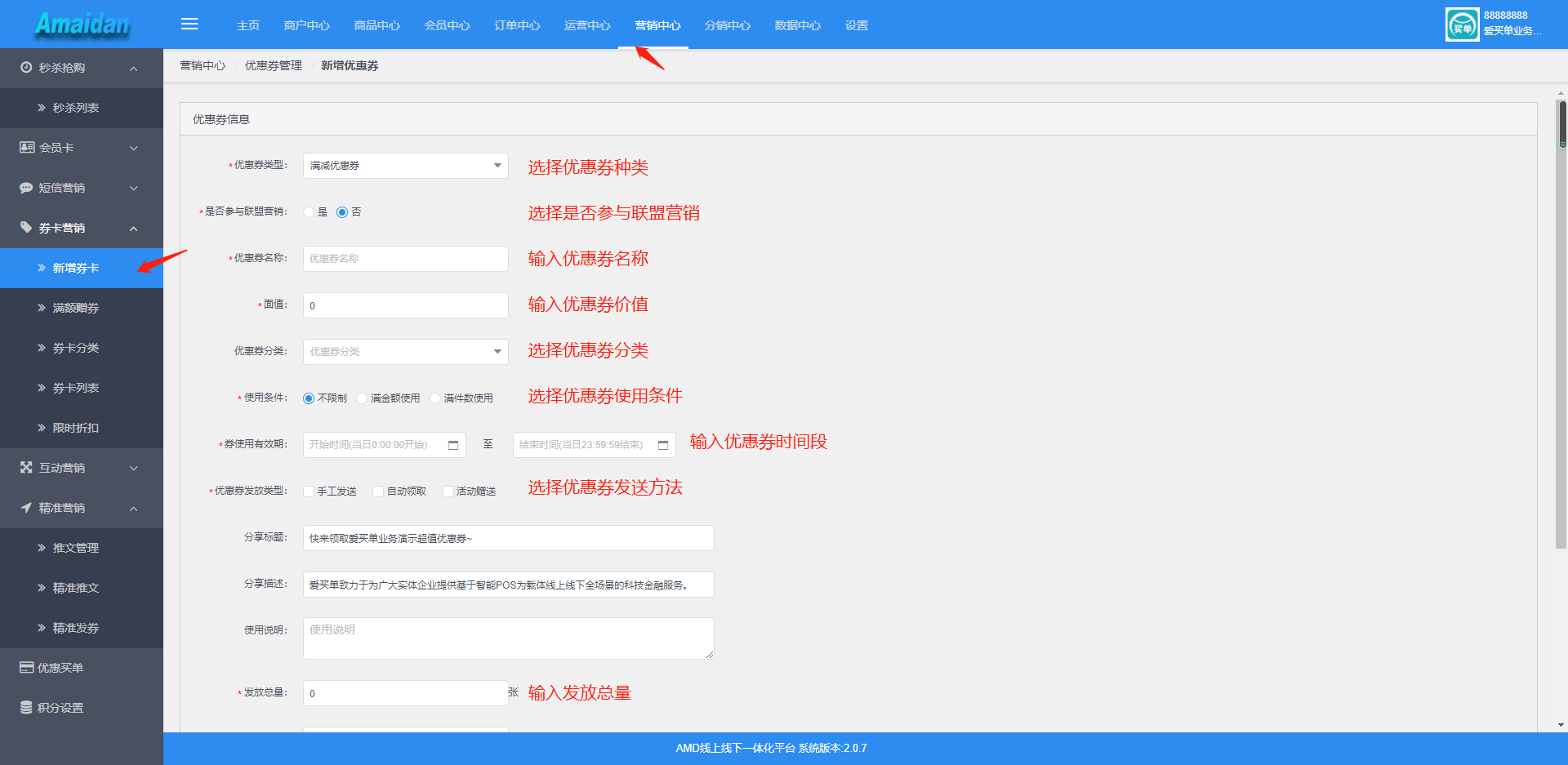Viewport: 1568px width, 765px height.
Task: Open the 商品中心 top menu
Action: (x=377, y=25)
